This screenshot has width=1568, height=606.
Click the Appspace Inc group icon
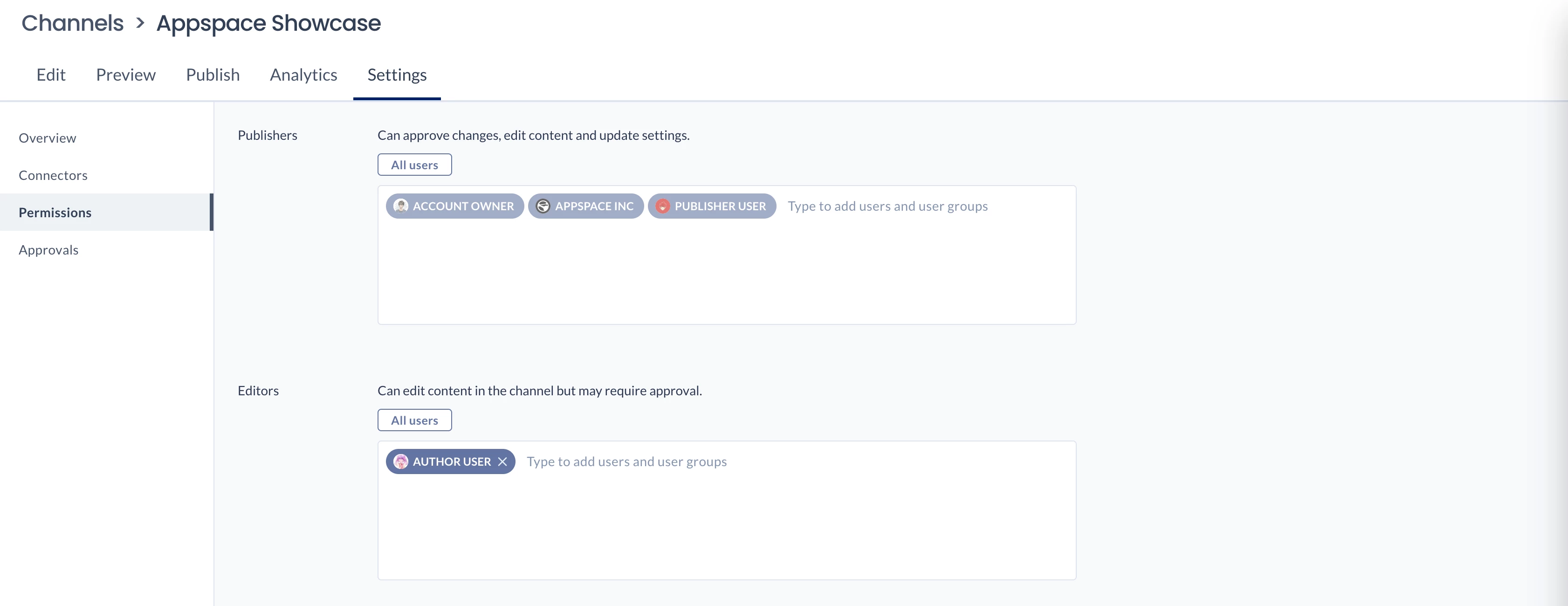[543, 206]
